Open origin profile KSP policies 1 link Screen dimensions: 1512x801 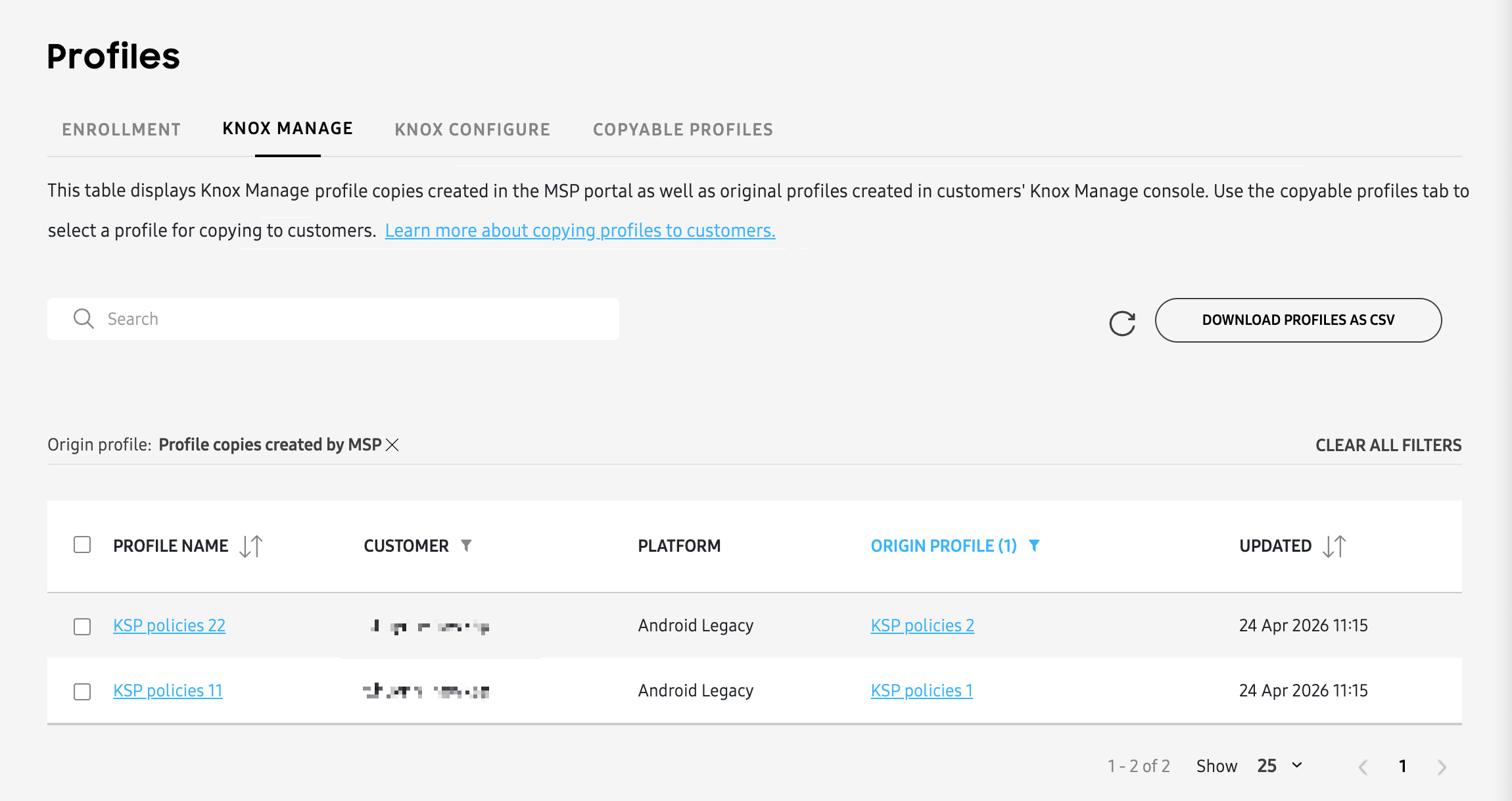tap(922, 691)
